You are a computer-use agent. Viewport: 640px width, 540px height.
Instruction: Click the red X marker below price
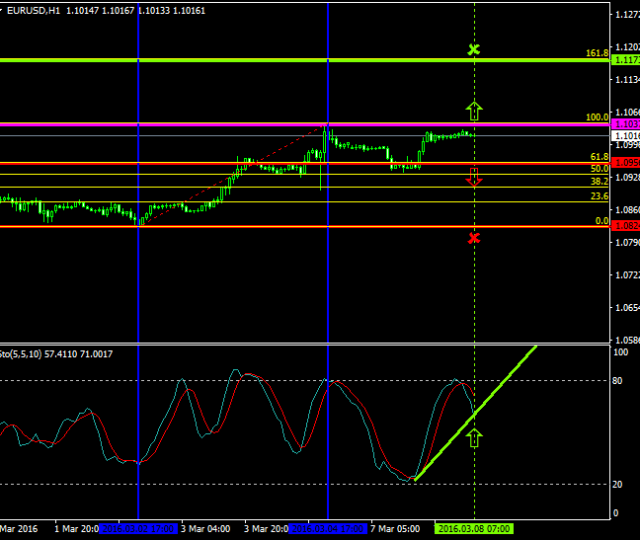474,237
